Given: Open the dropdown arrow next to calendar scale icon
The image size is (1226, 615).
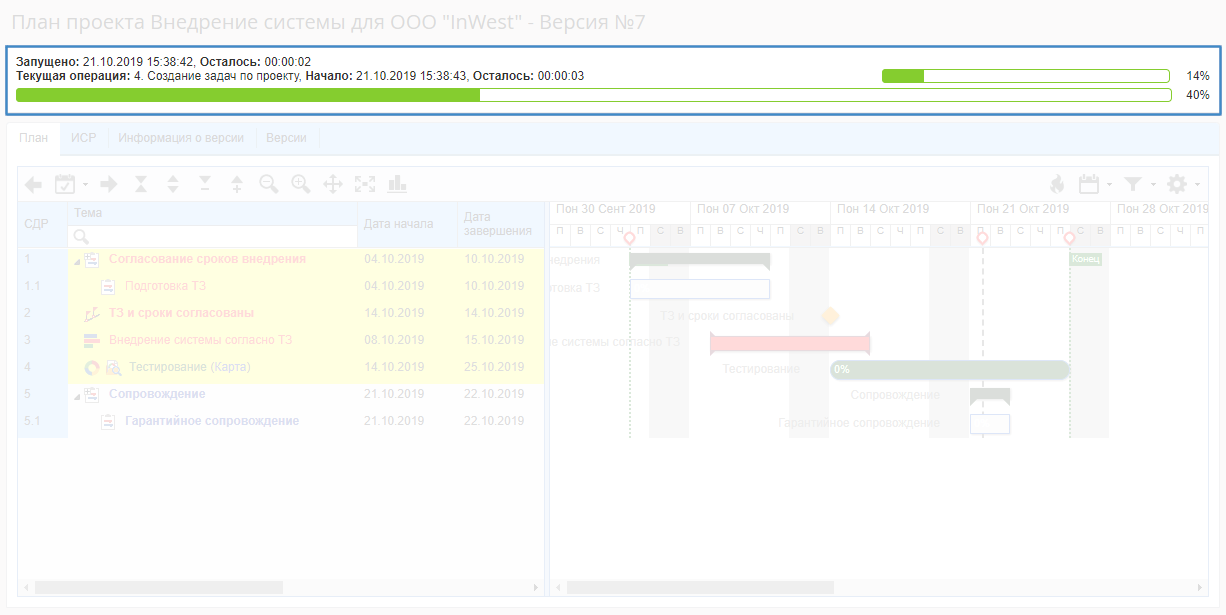Looking at the screenshot, I should (x=1109, y=185).
